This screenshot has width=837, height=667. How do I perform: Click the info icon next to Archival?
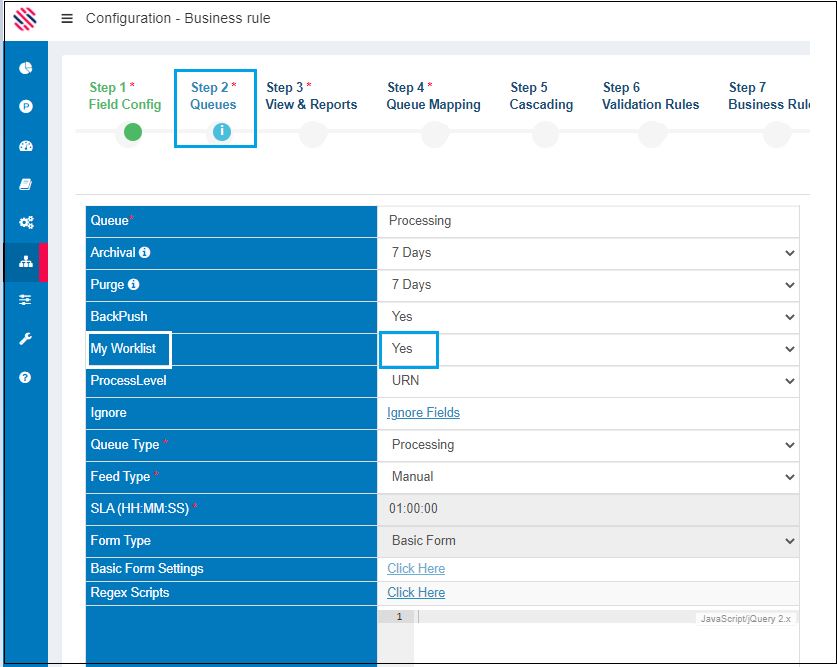click(145, 253)
